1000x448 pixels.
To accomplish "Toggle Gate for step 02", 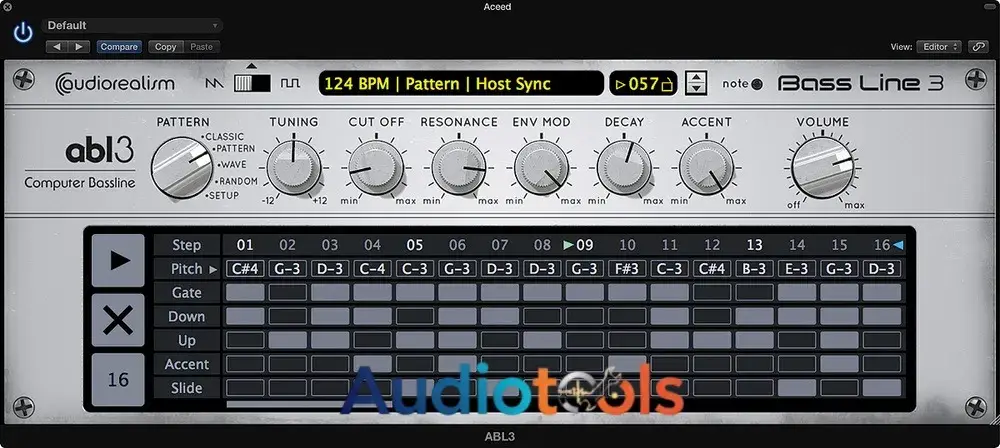I will tap(288, 292).
